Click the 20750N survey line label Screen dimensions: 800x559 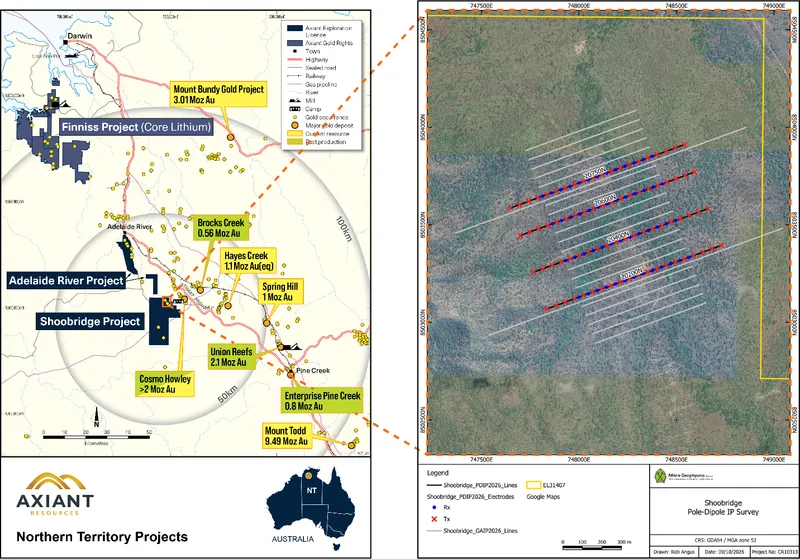[x=594, y=173]
